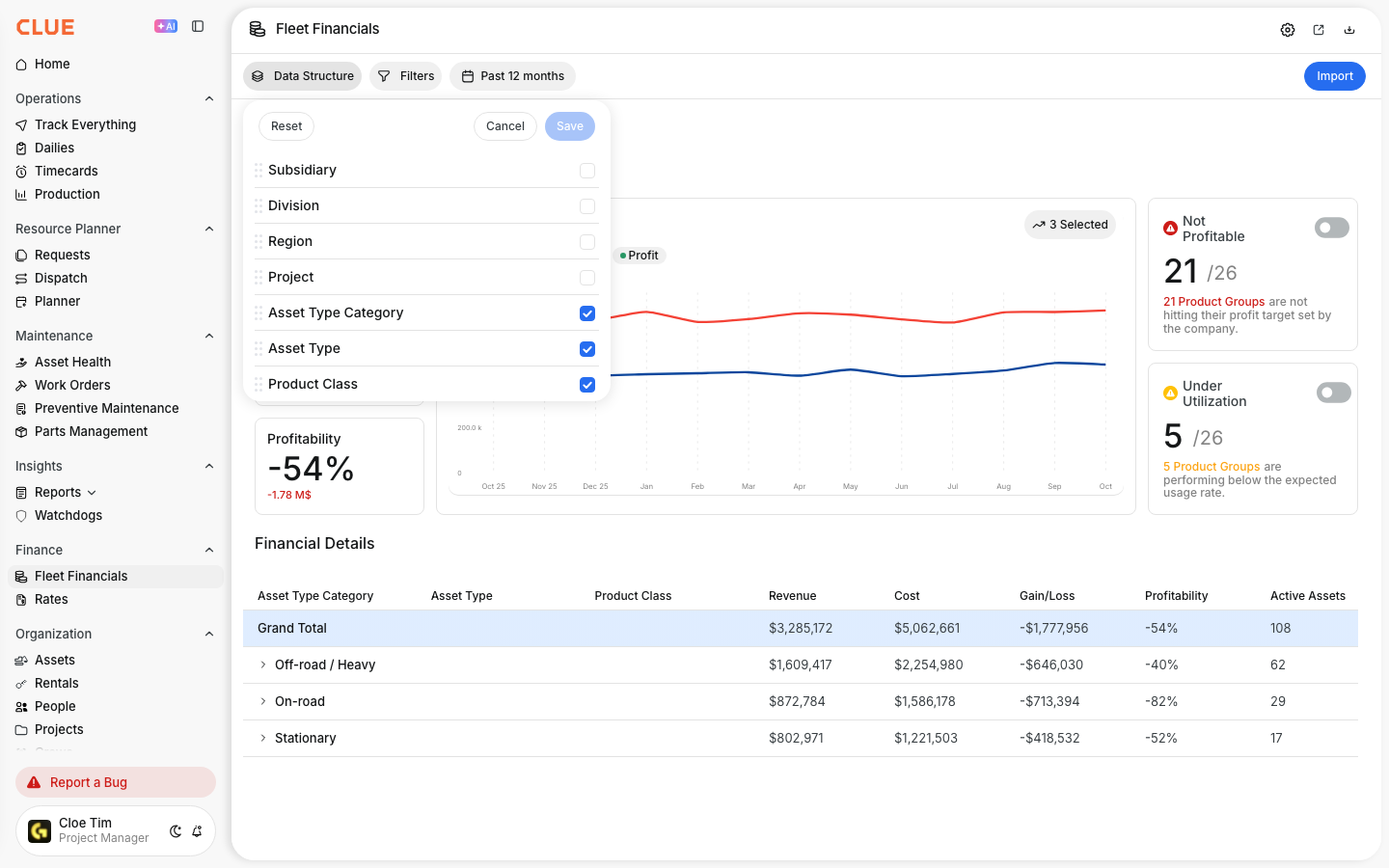Viewport: 1389px width, 868px height.
Task: Check the Division checkbox
Action: tap(587, 206)
